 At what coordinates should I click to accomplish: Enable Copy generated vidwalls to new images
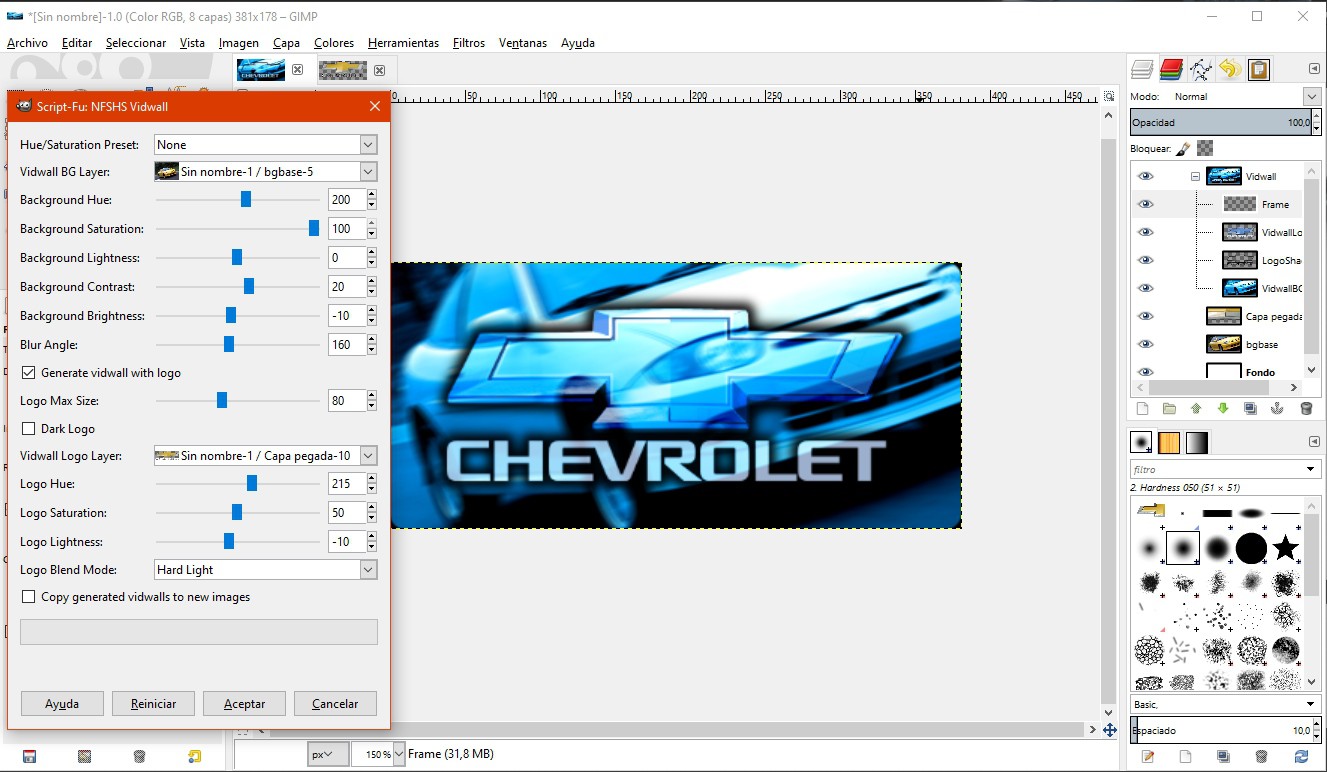[28, 597]
